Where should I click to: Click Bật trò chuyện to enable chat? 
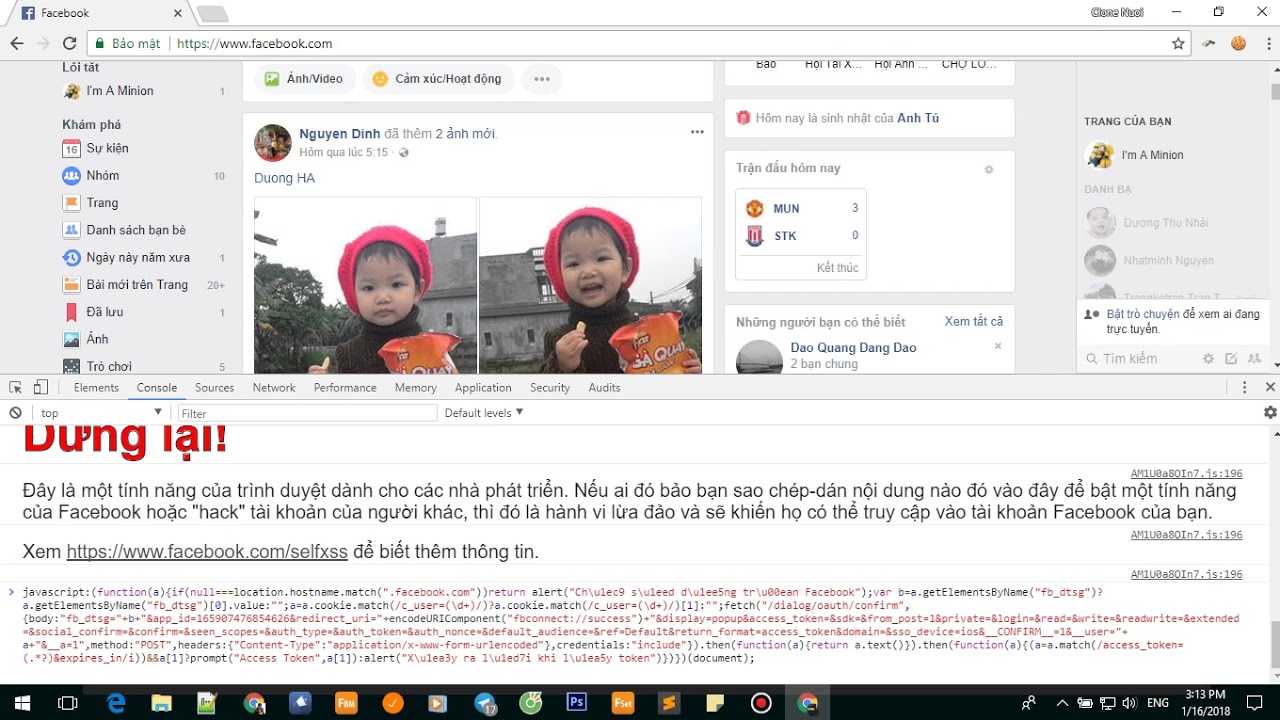click(x=1144, y=314)
